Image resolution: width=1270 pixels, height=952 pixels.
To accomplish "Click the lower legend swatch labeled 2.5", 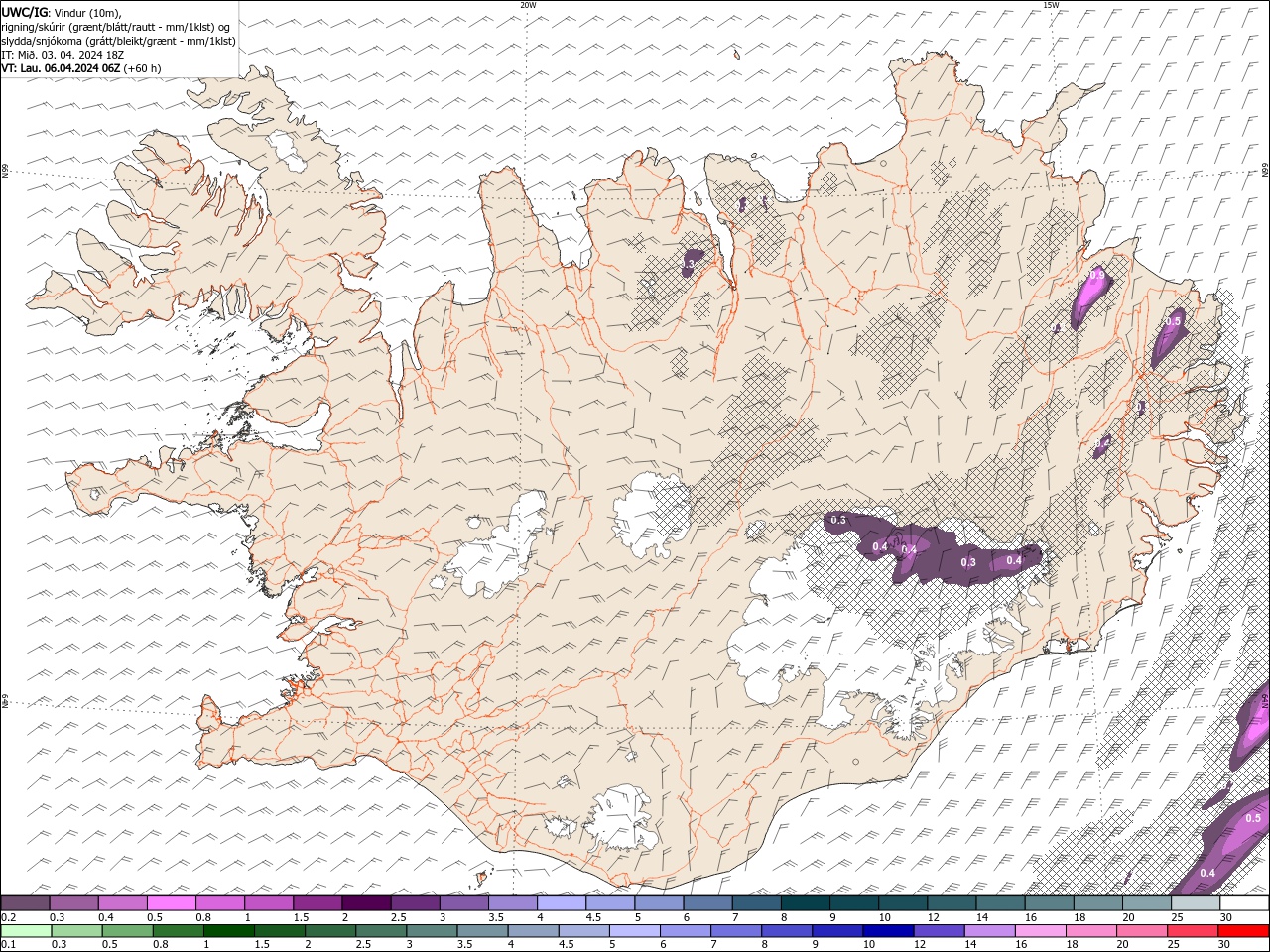I will coord(381,931).
